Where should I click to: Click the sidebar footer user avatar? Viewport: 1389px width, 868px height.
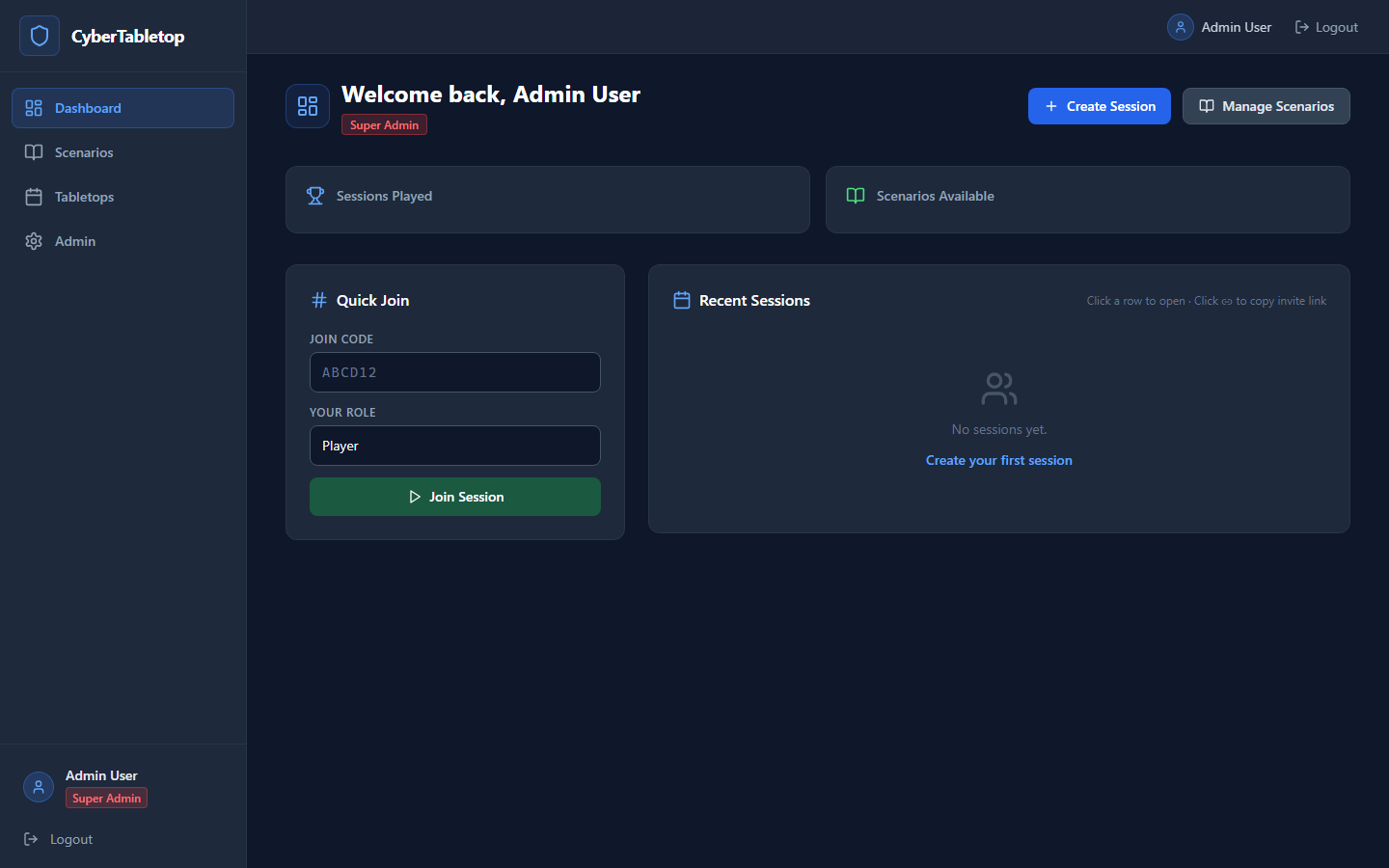click(39, 787)
